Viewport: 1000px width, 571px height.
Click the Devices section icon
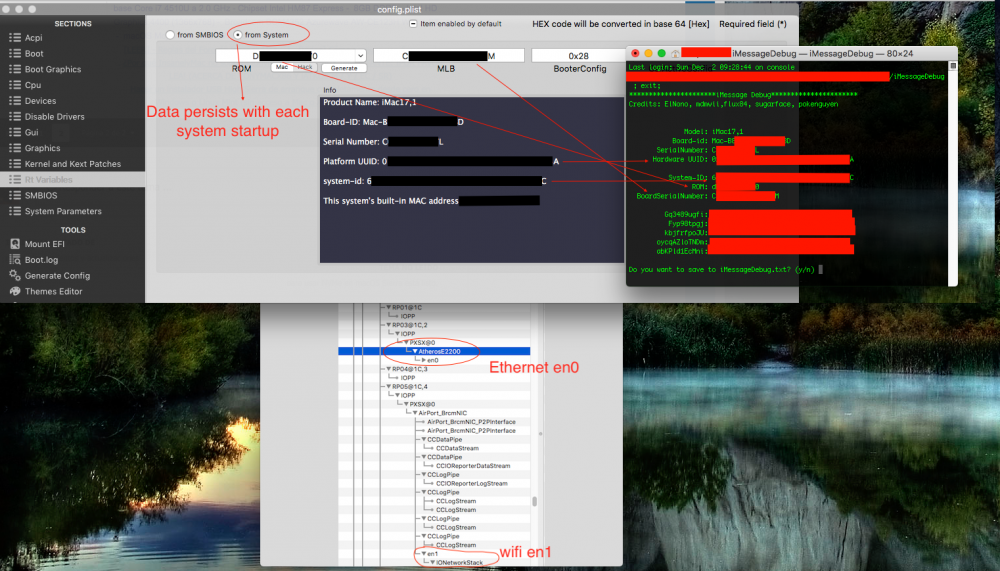point(15,101)
